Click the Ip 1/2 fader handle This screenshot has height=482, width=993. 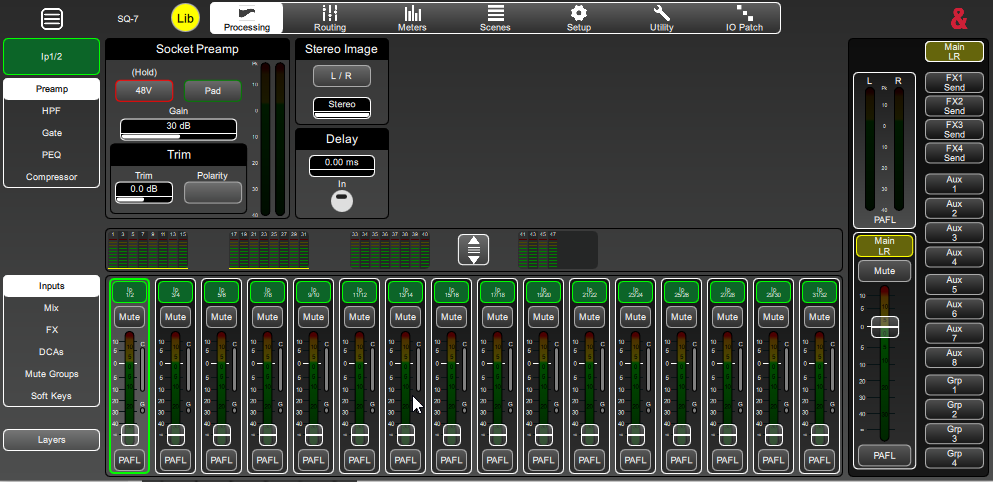point(129,434)
